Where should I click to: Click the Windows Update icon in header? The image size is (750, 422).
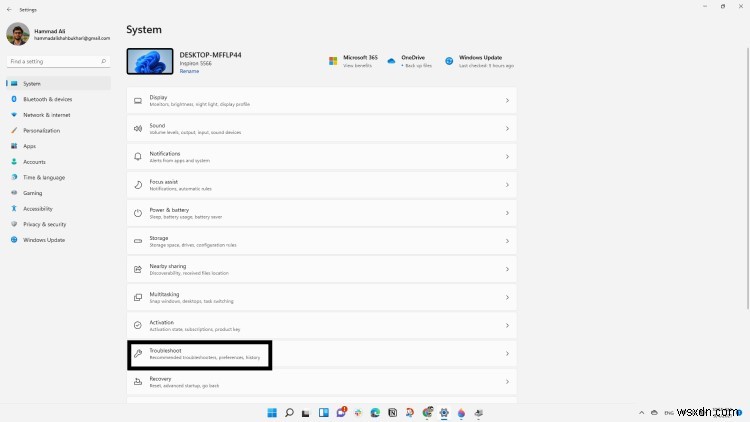449,61
